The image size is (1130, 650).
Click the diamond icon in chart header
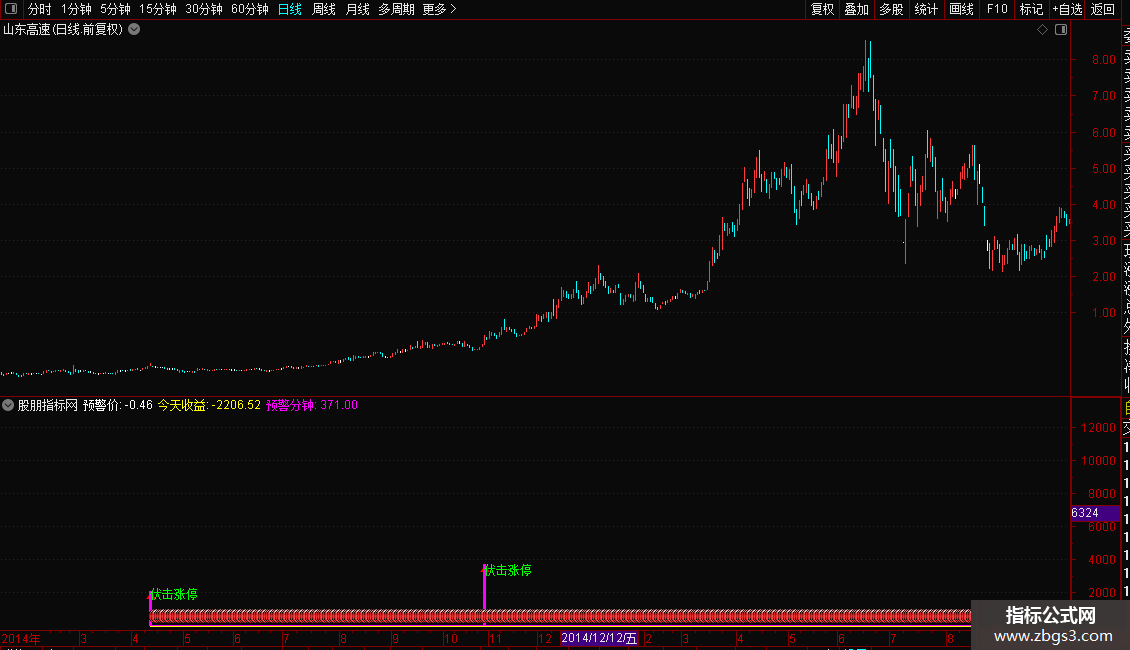(1042, 30)
